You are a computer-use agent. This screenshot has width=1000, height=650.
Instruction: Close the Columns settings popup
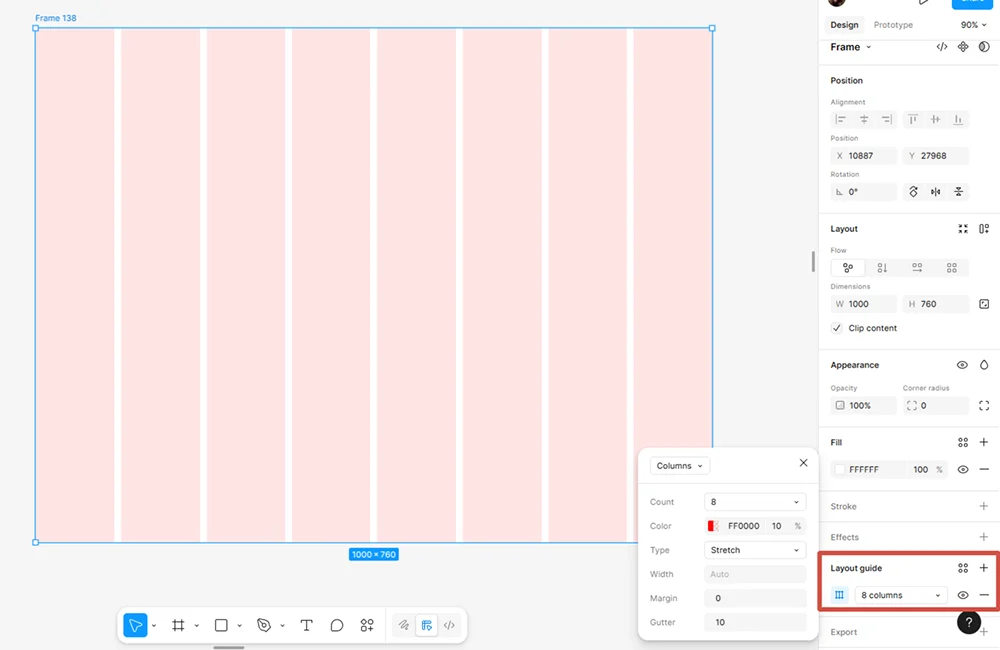(804, 463)
